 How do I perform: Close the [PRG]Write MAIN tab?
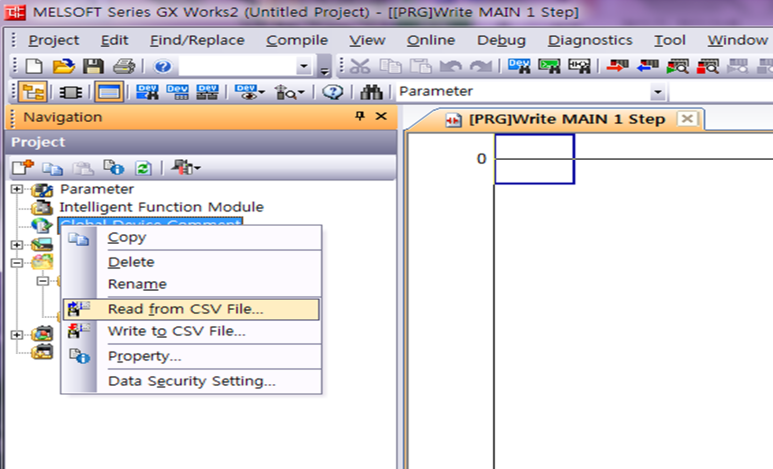(x=687, y=119)
